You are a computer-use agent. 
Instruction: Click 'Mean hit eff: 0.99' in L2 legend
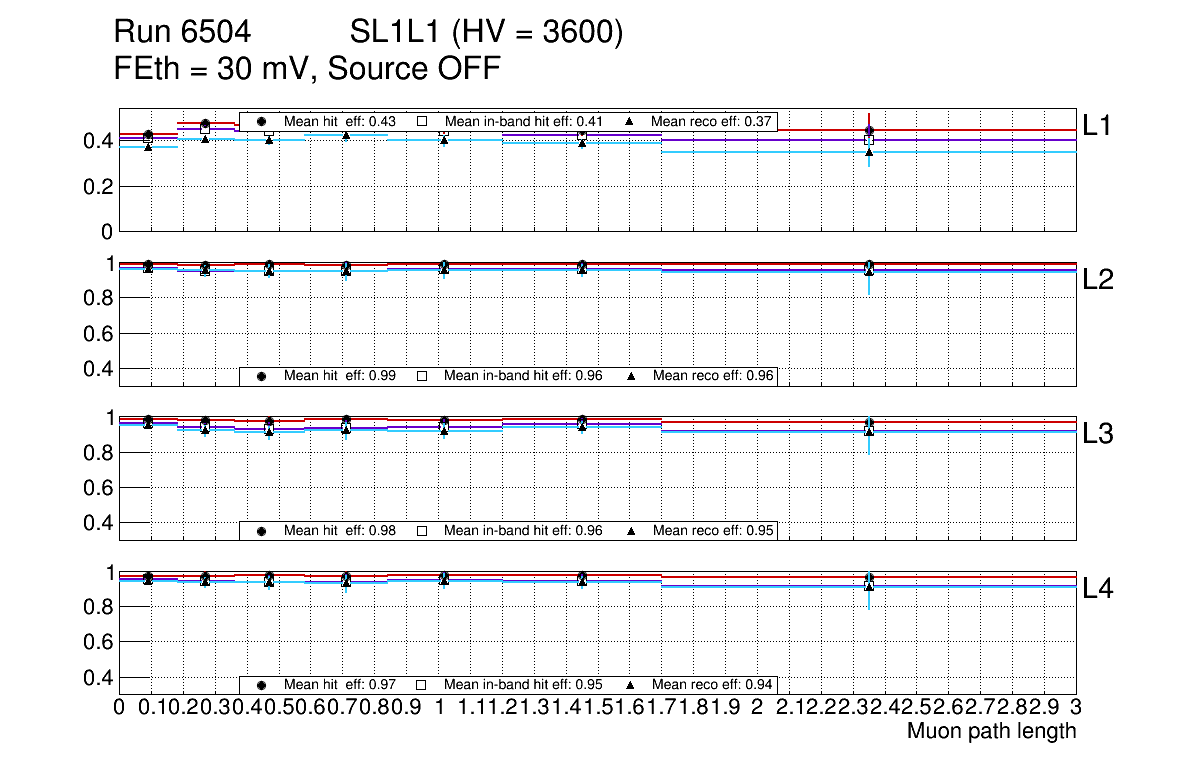[340, 376]
